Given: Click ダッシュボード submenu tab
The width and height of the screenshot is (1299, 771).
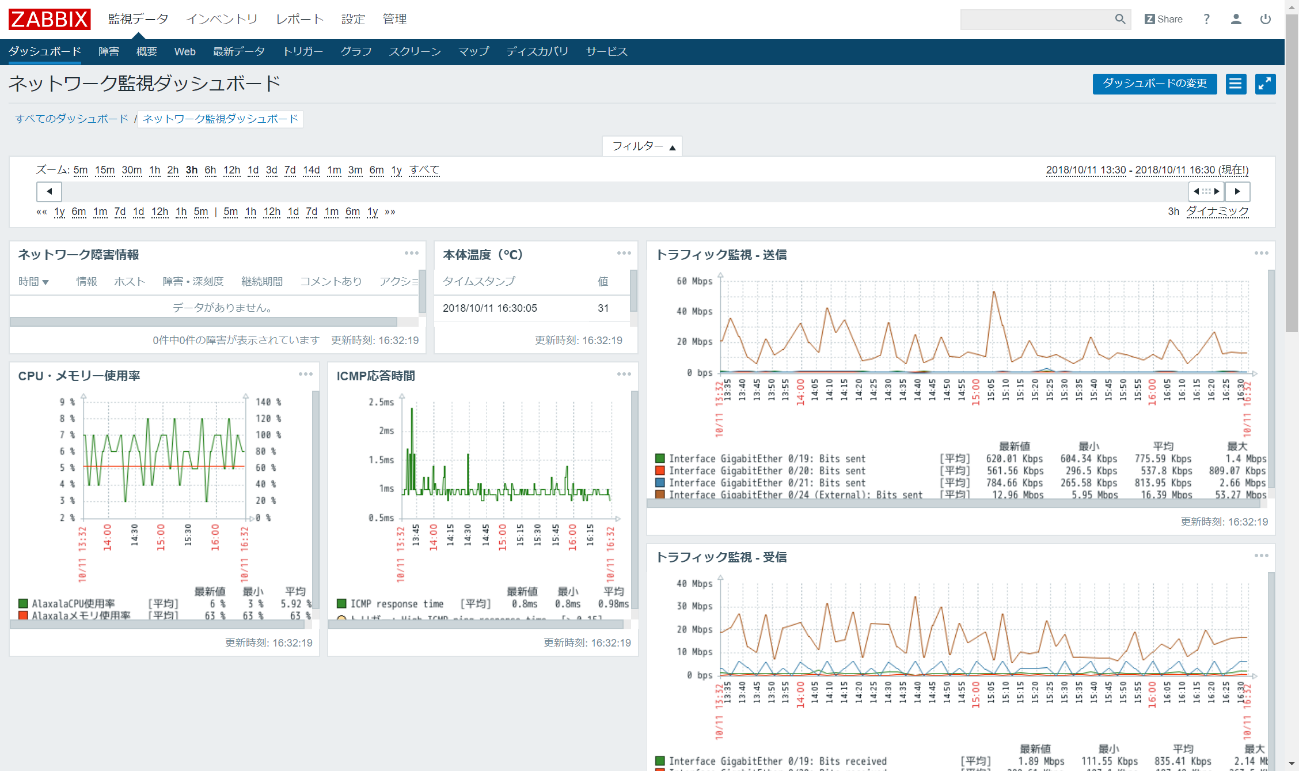Looking at the screenshot, I should click(x=45, y=51).
